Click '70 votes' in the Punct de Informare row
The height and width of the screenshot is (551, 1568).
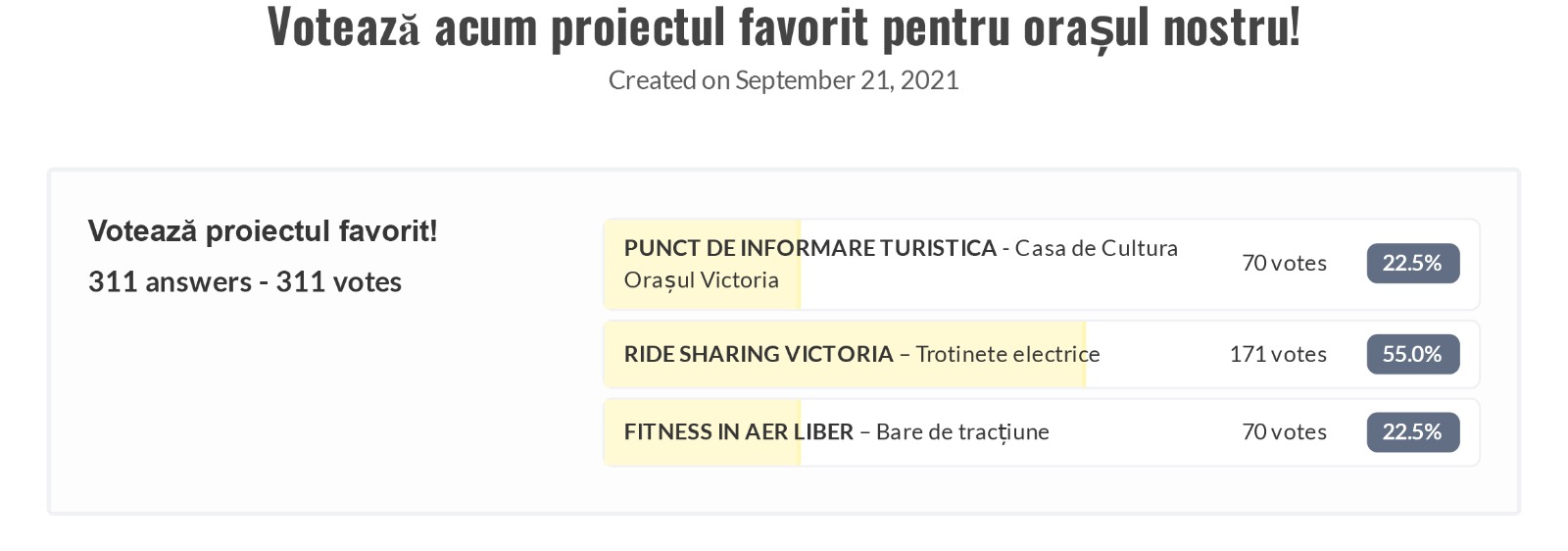pos(1284,264)
